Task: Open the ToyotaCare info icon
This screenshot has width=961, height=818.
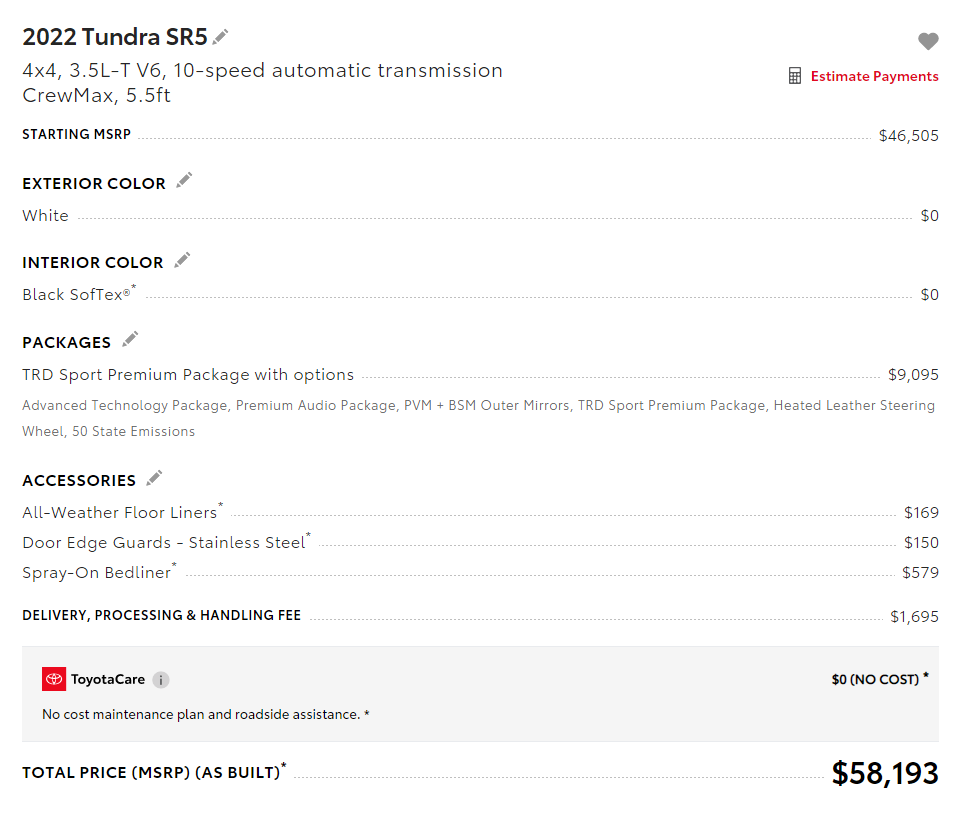Action: [x=161, y=680]
